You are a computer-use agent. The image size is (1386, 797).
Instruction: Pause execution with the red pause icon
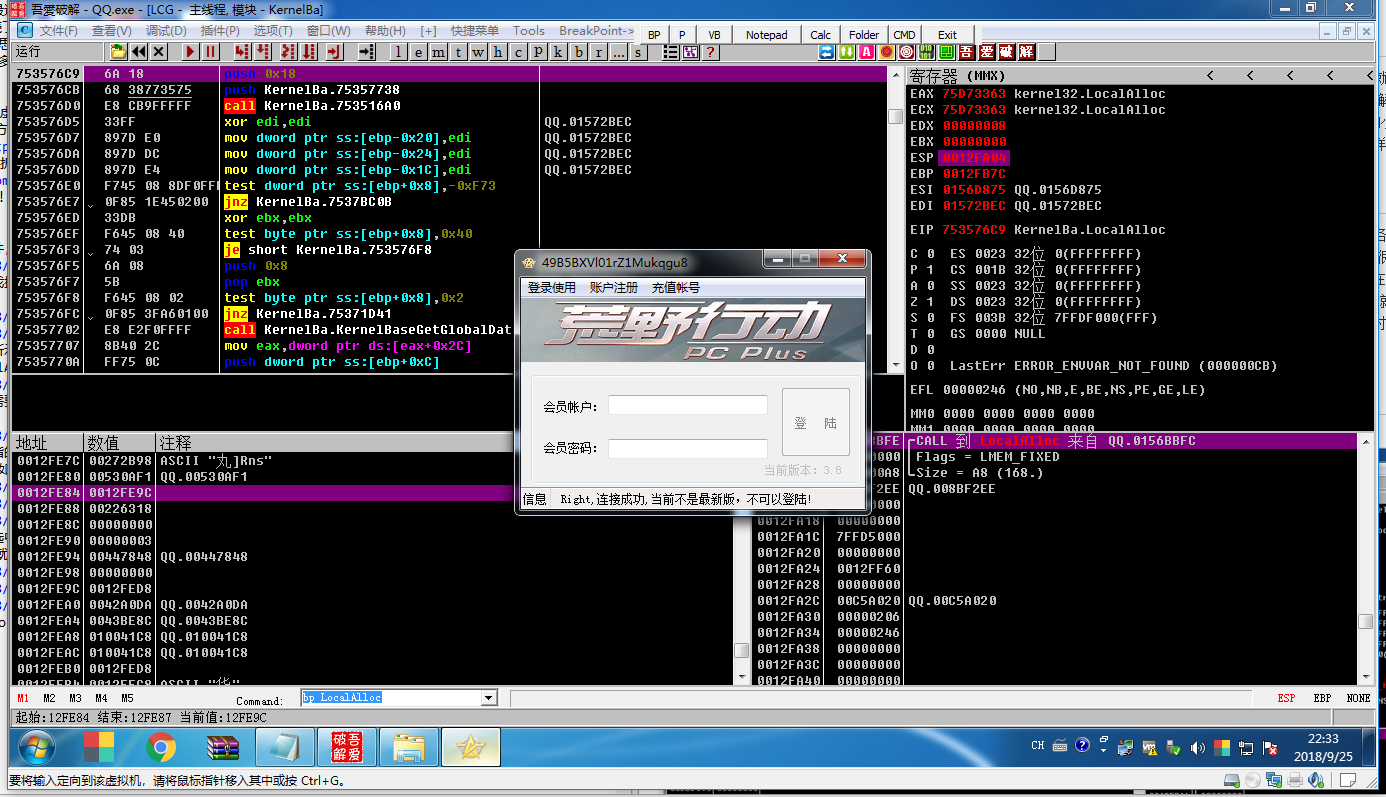point(210,51)
